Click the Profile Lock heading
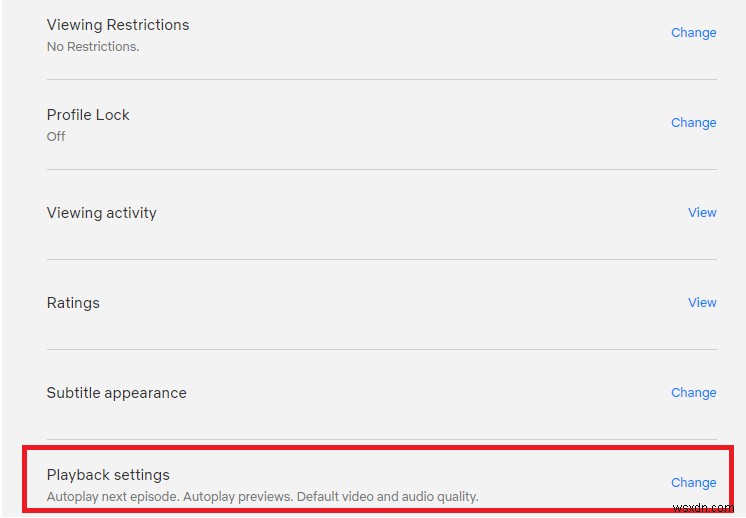 click(88, 114)
